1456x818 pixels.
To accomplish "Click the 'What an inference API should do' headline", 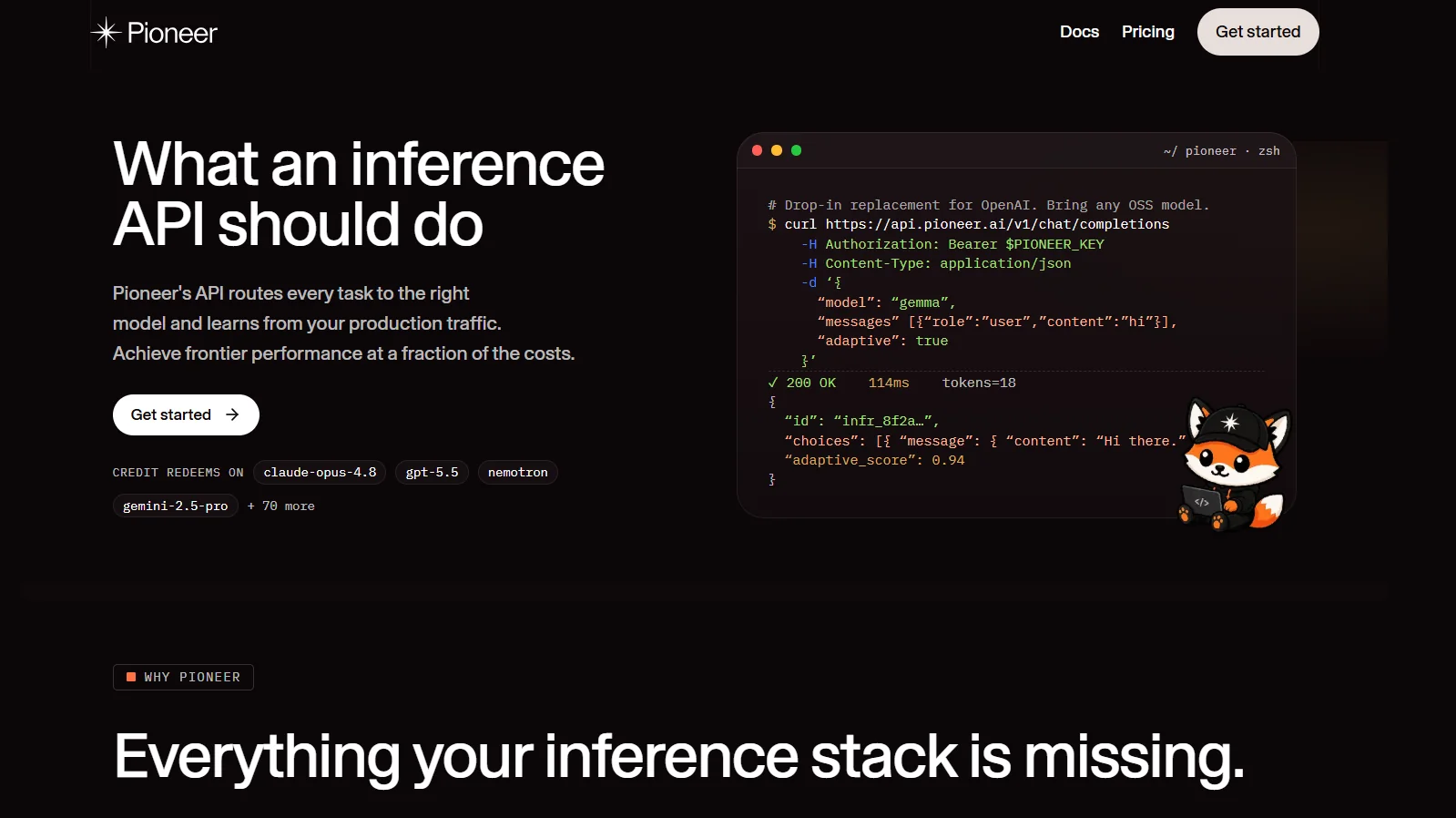I will 359,193.
